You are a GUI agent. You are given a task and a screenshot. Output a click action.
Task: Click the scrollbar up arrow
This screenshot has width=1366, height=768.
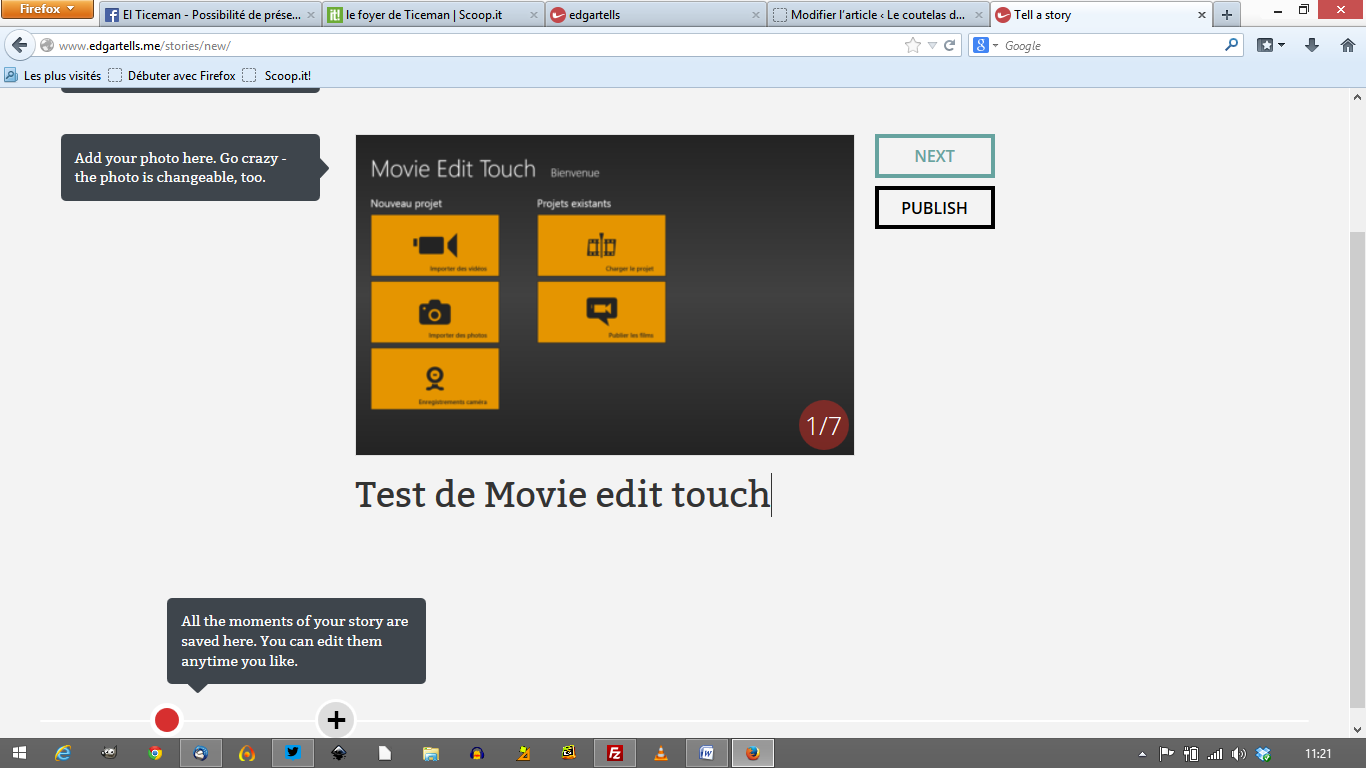point(1357,97)
